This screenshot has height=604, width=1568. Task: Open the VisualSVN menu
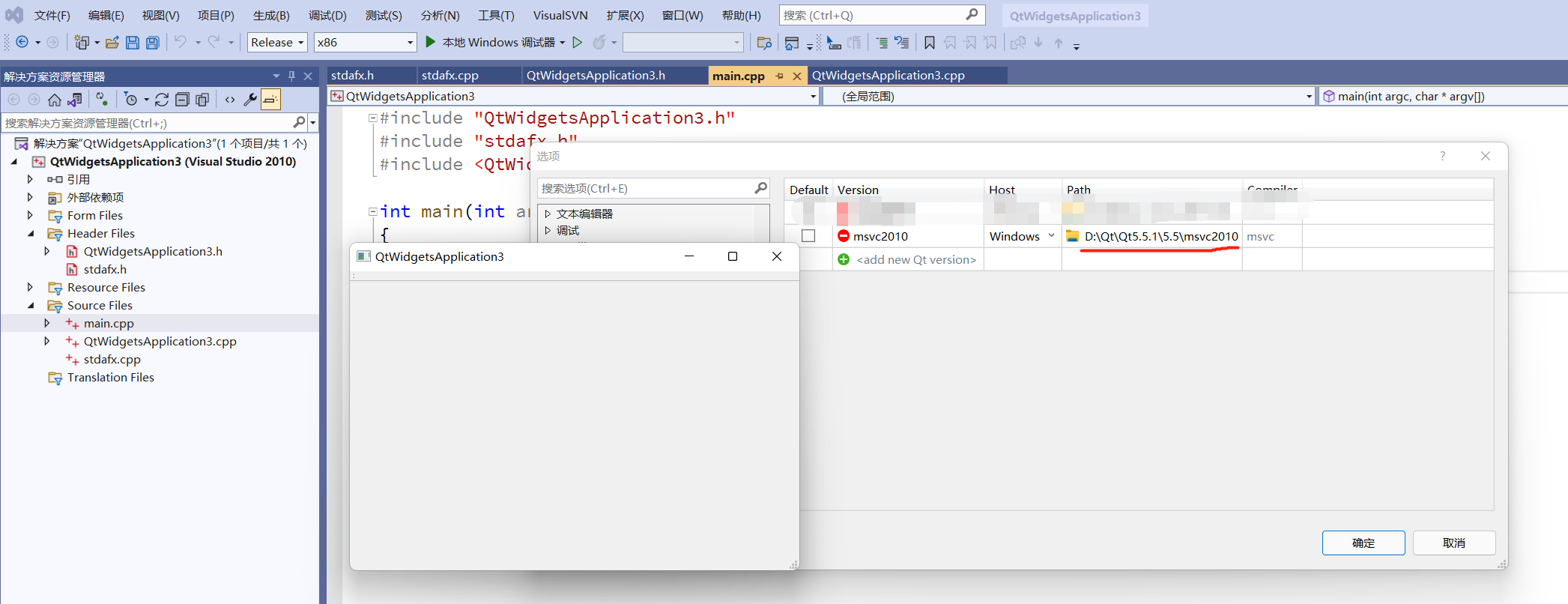(x=560, y=16)
